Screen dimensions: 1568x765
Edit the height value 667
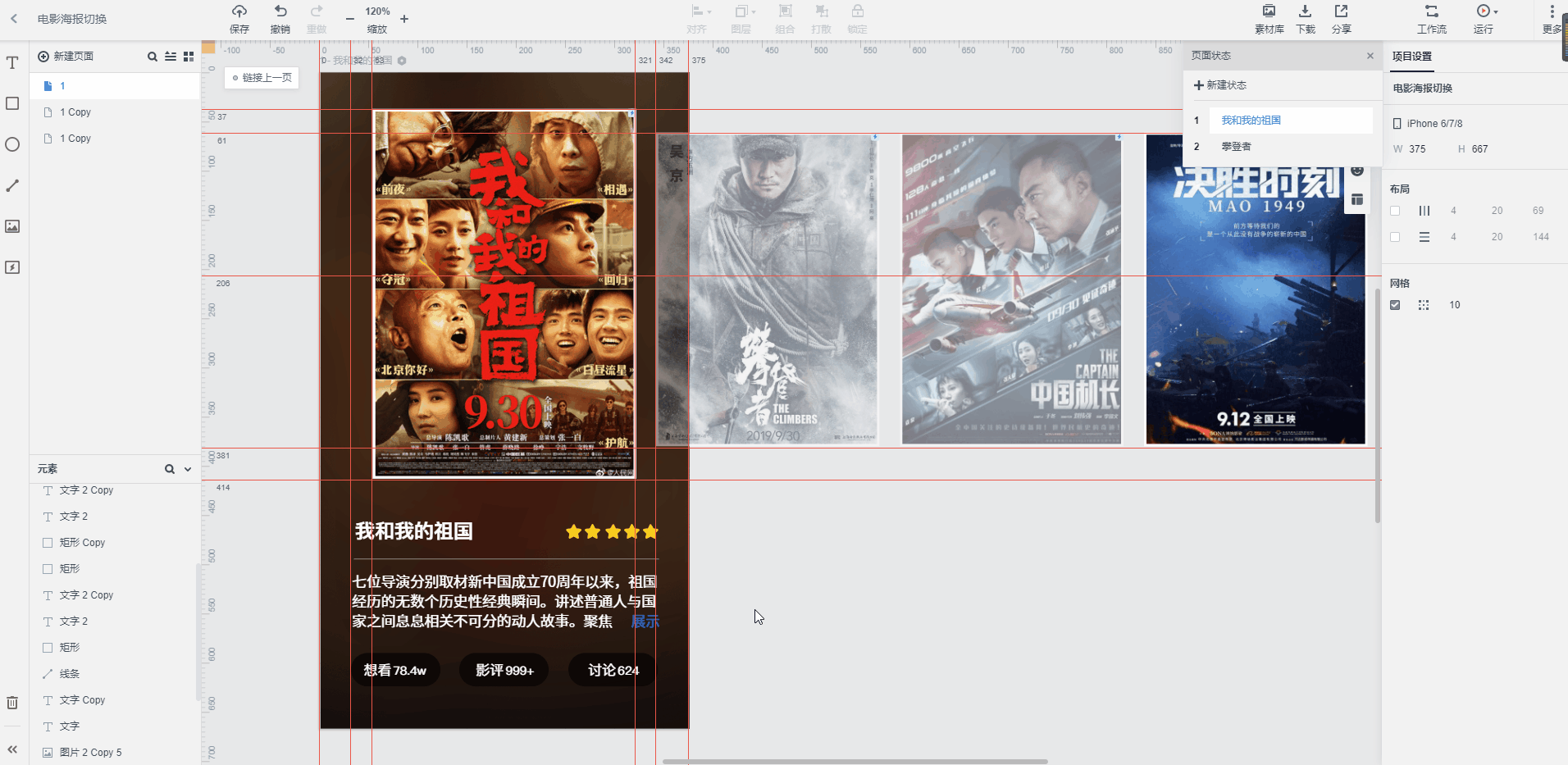(1479, 149)
